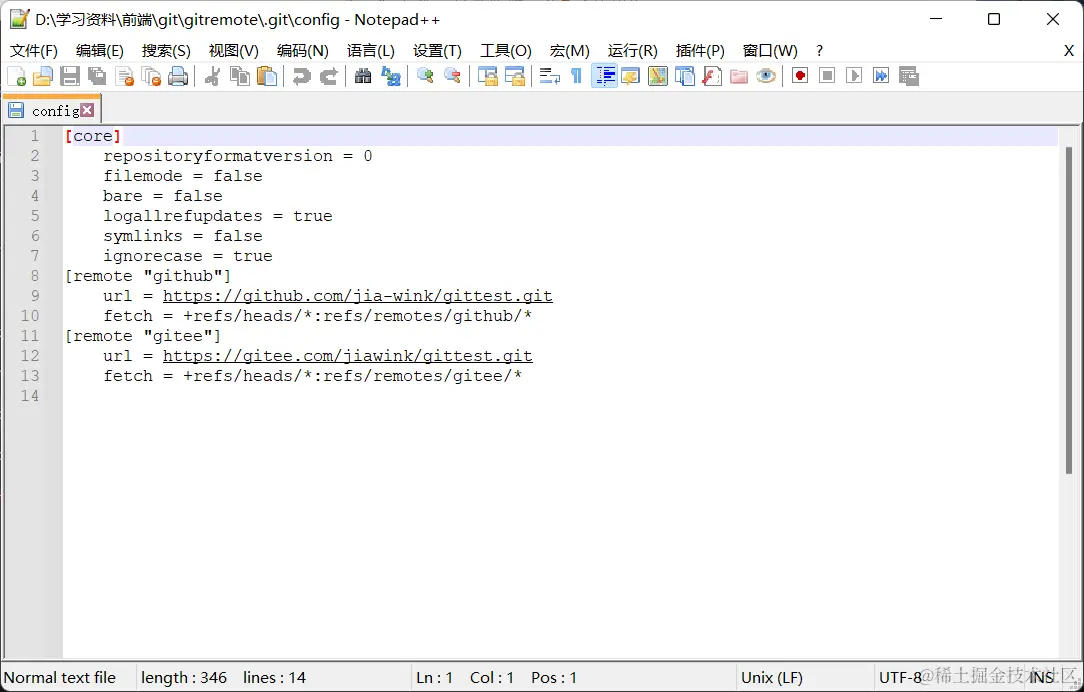
Task: Open the 设置(T) menu
Action: [x=437, y=51]
